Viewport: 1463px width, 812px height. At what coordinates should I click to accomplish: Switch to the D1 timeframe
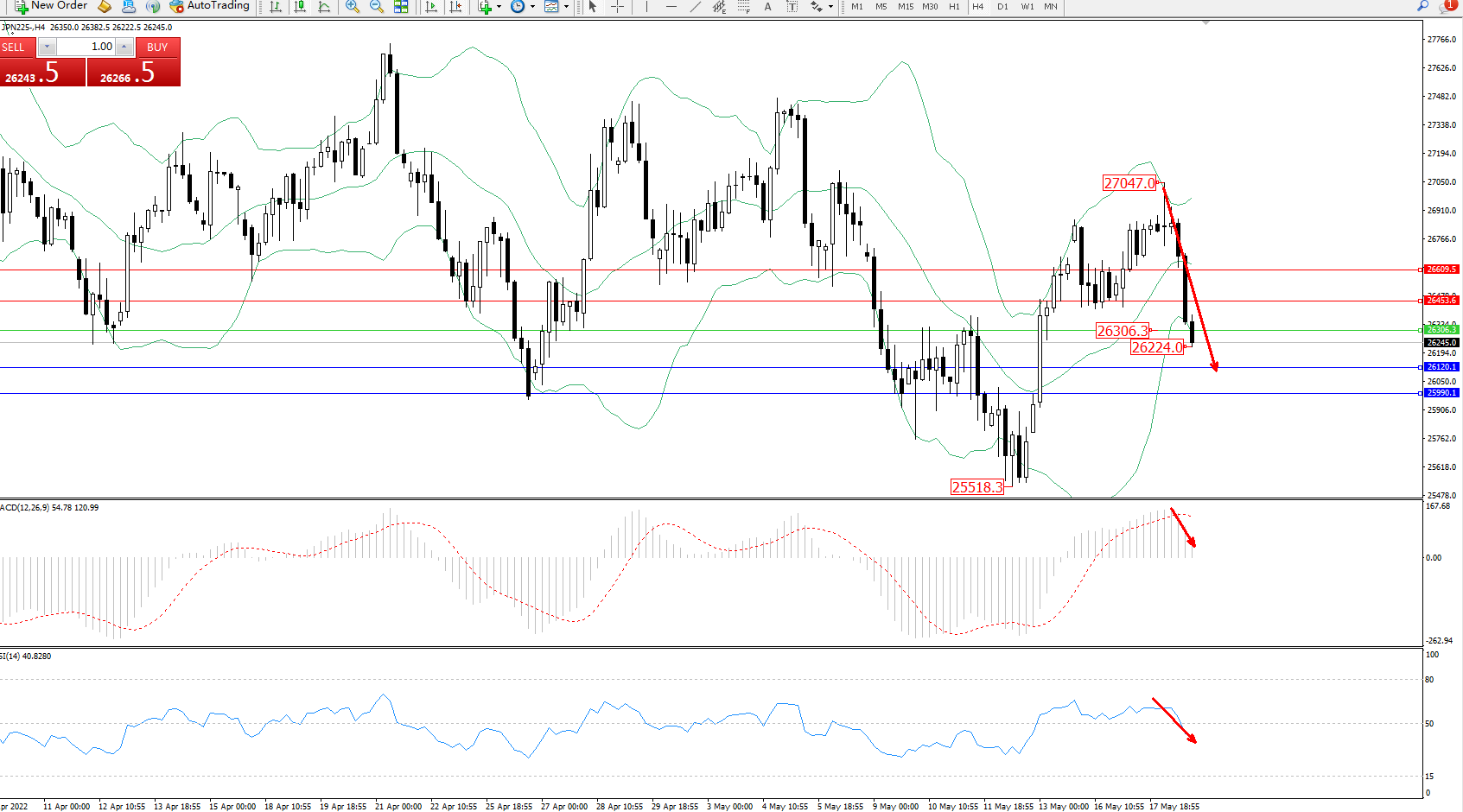1002,7
